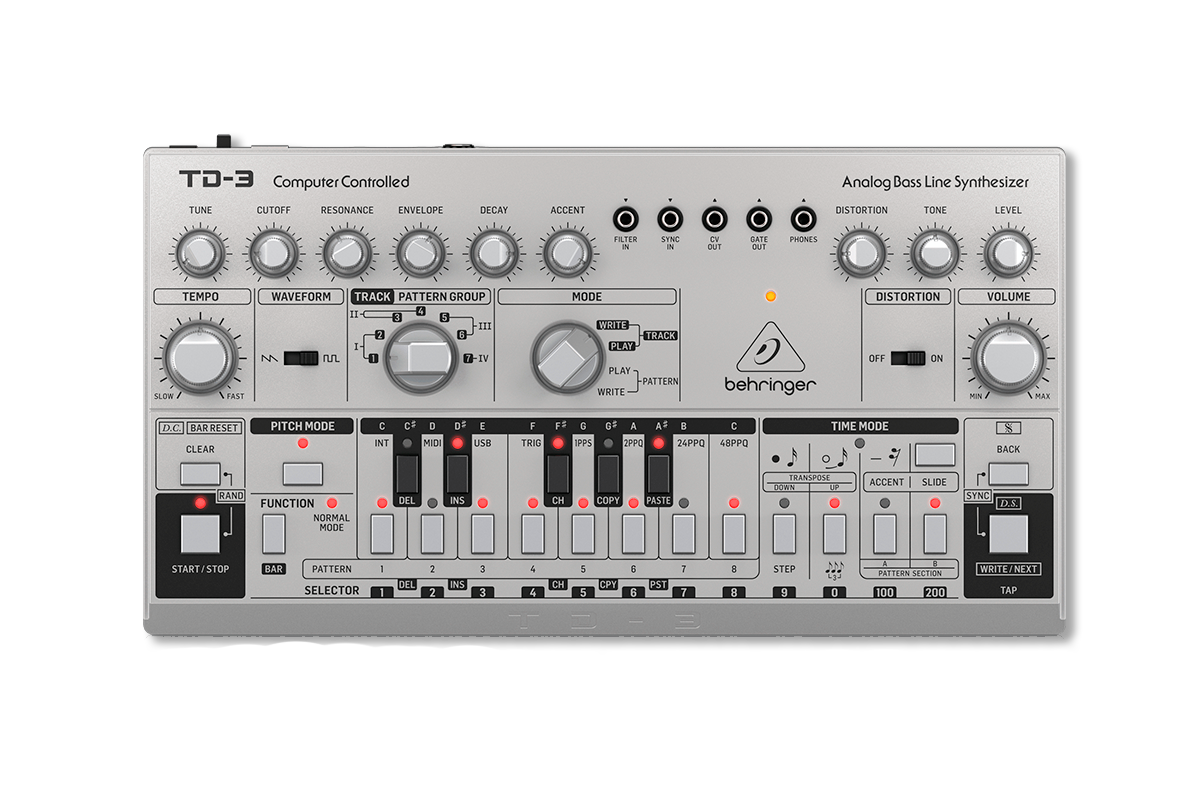This screenshot has height=800, width=1200.
Task: Toggle the Distortion OFF/ON switch
Action: pos(908,358)
